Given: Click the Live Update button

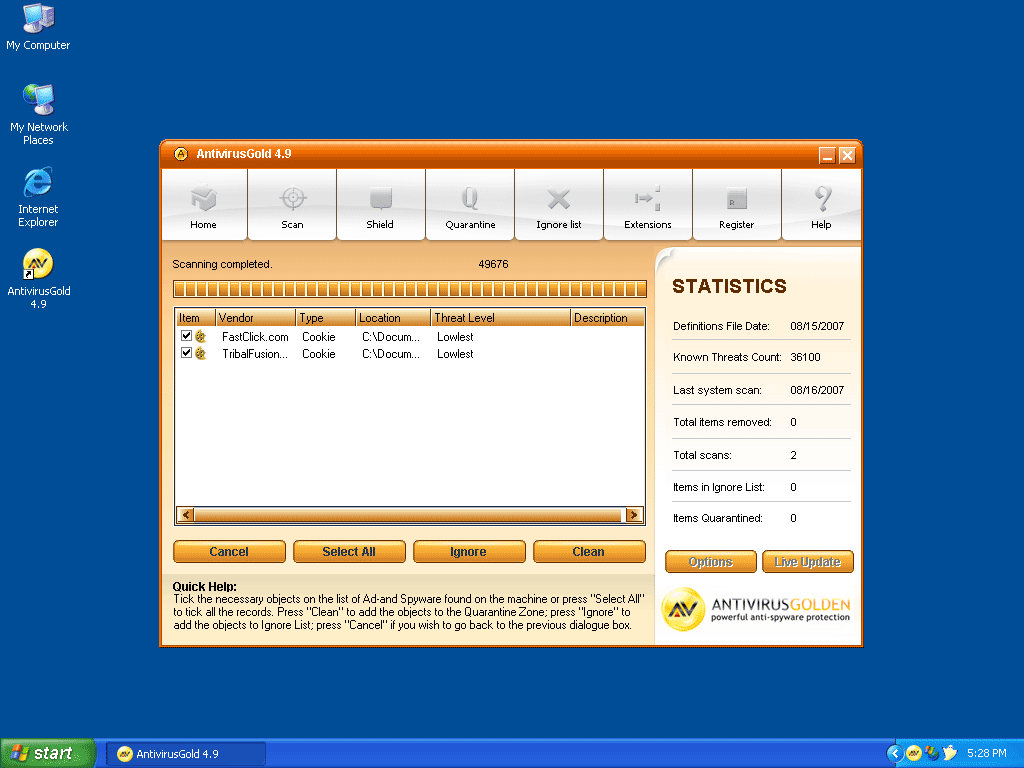Looking at the screenshot, I should (808, 562).
